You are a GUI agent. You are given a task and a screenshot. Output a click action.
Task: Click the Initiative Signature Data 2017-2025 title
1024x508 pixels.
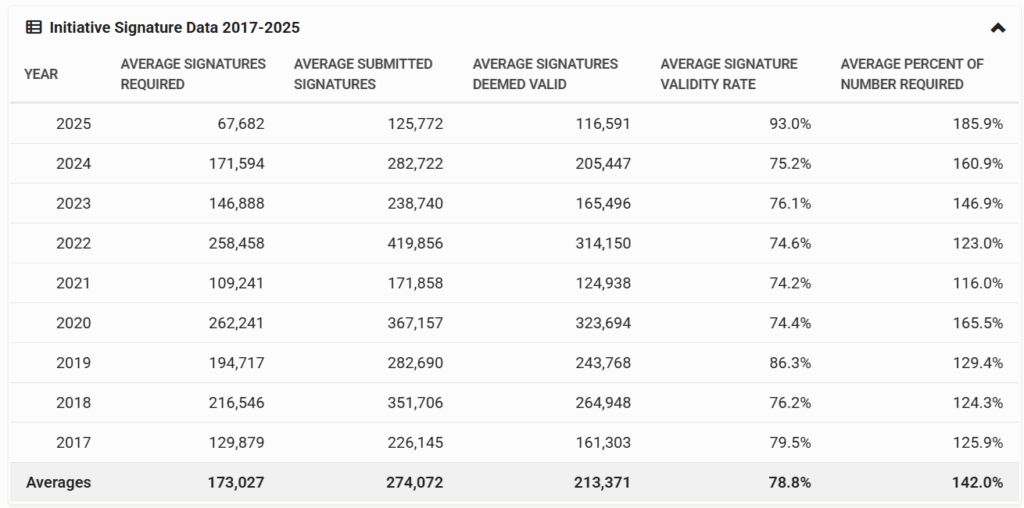pos(174,28)
